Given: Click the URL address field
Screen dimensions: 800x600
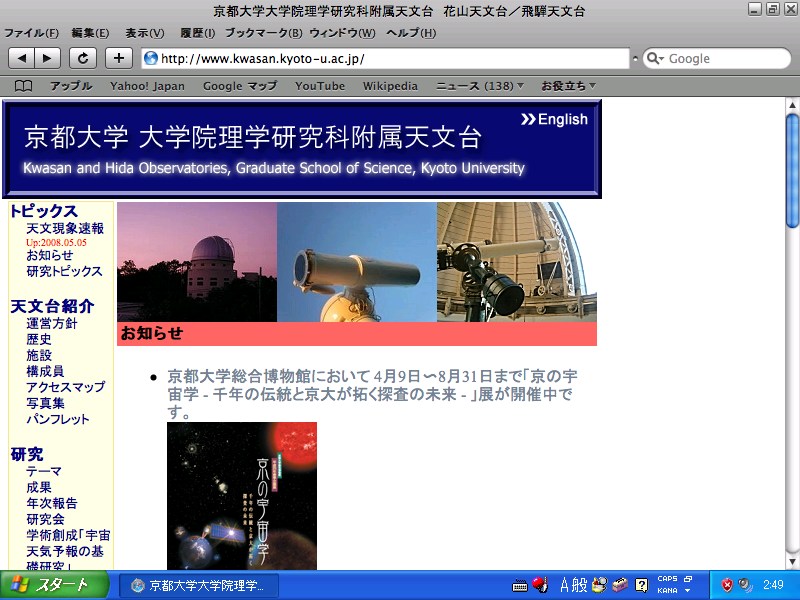Looking at the screenshot, I should pos(385,58).
